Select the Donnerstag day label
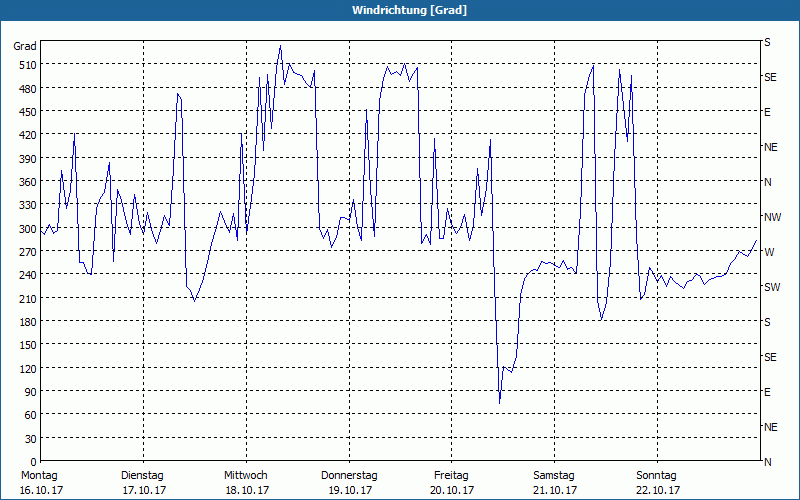800x500 pixels. click(x=349, y=476)
